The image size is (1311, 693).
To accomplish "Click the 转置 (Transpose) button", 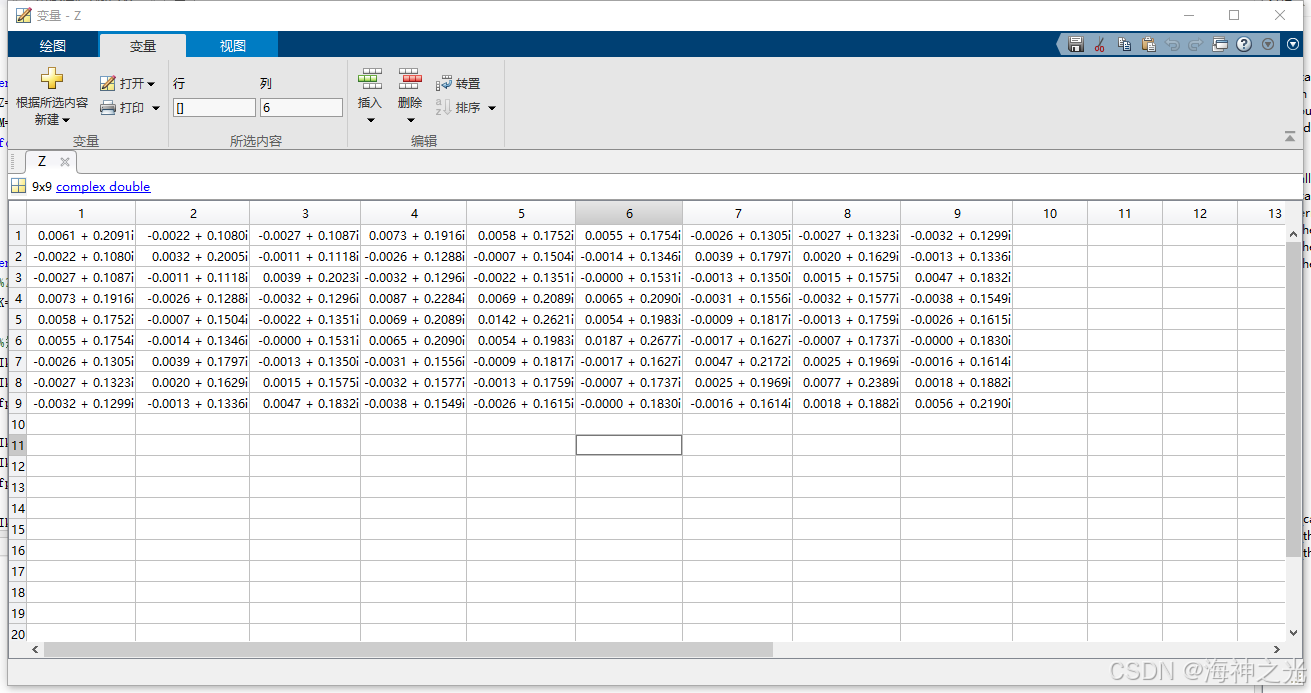I will pos(458,84).
